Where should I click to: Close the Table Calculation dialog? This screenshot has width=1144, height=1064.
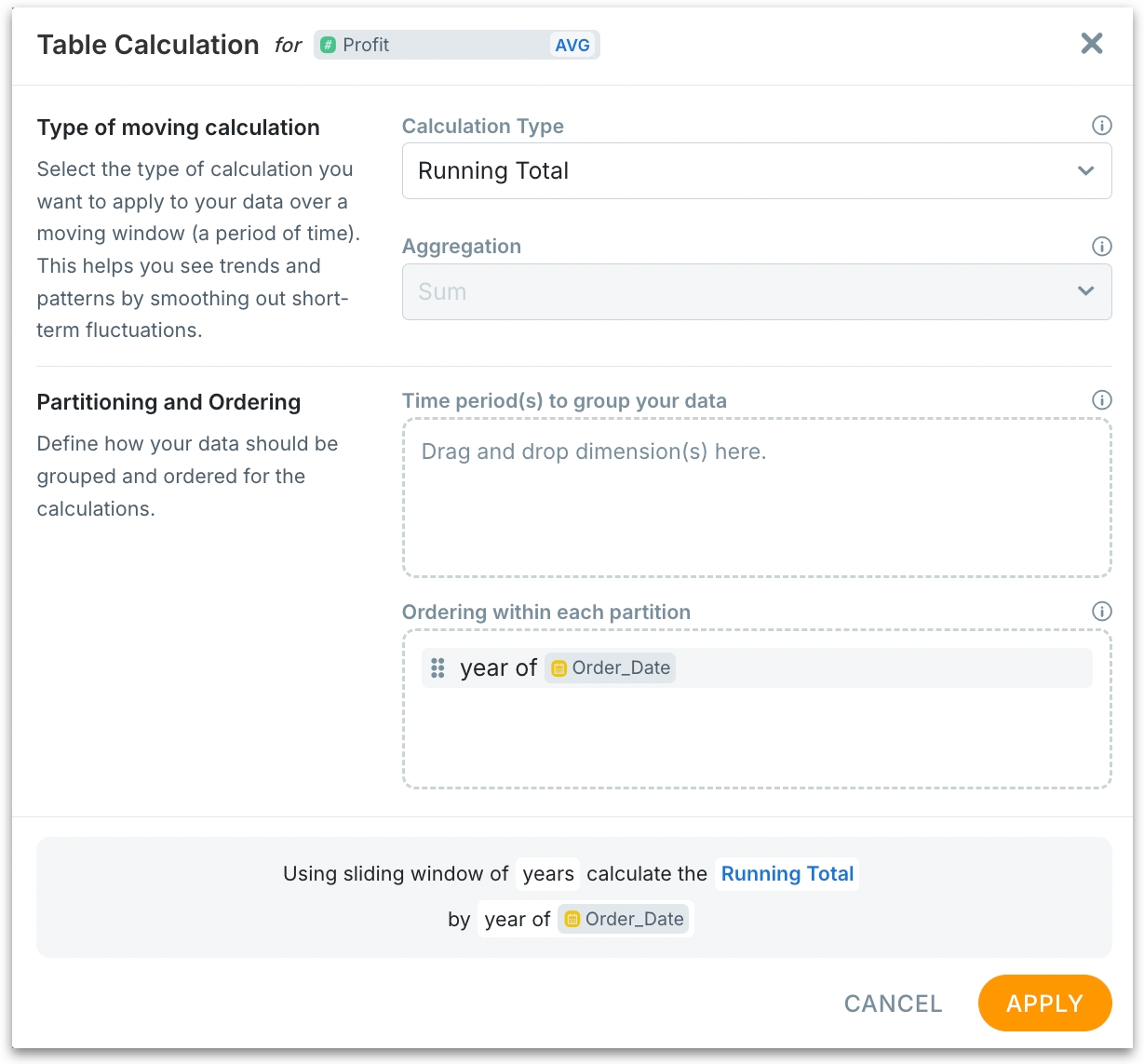tap(1091, 44)
